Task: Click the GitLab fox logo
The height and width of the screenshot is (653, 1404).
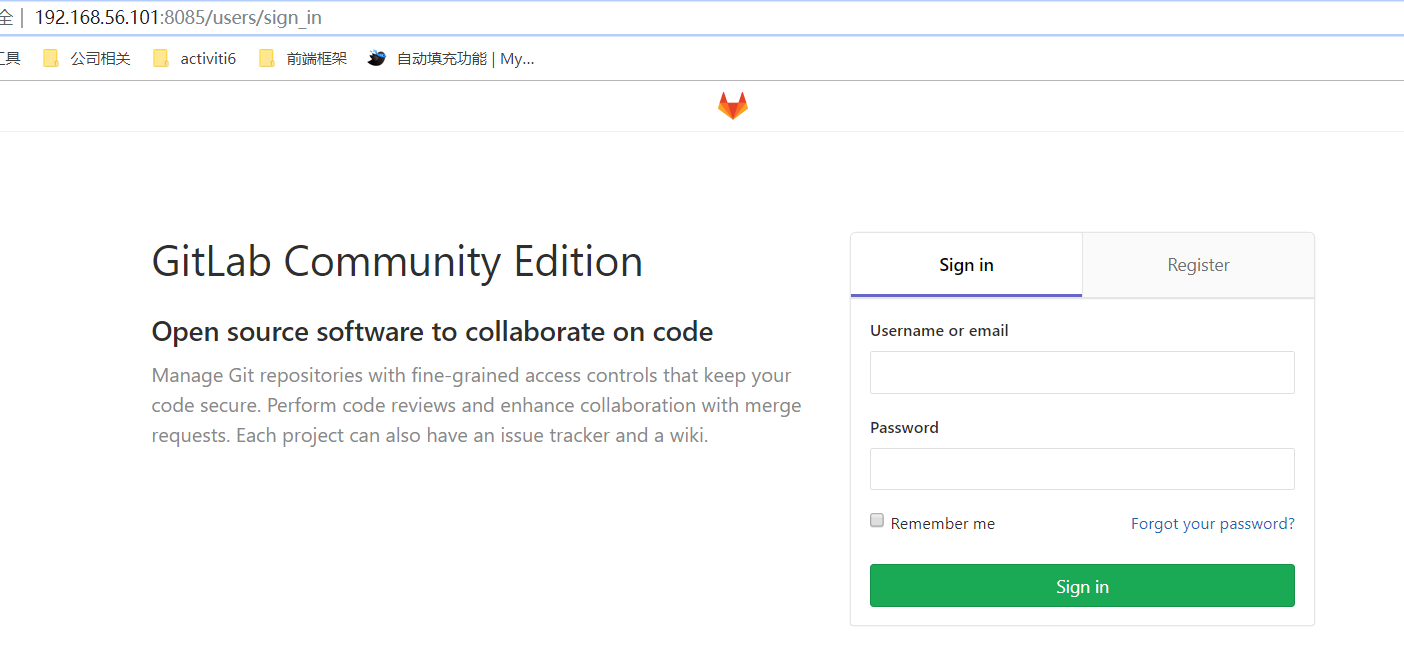Action: click(732, 104)
